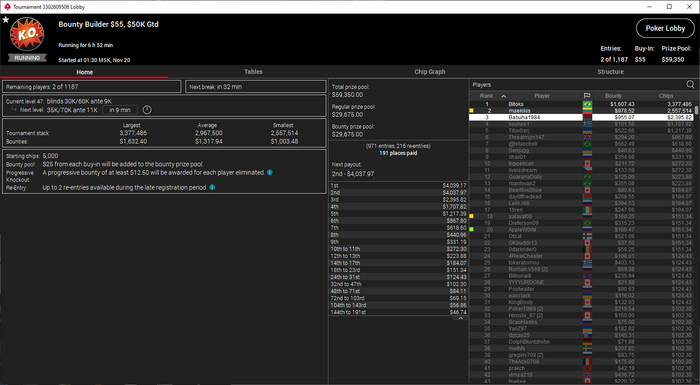The height and width of the screenshot is (385, 700).
Task: Click the PokerStars spade icon in title bar
Action: 7,7
